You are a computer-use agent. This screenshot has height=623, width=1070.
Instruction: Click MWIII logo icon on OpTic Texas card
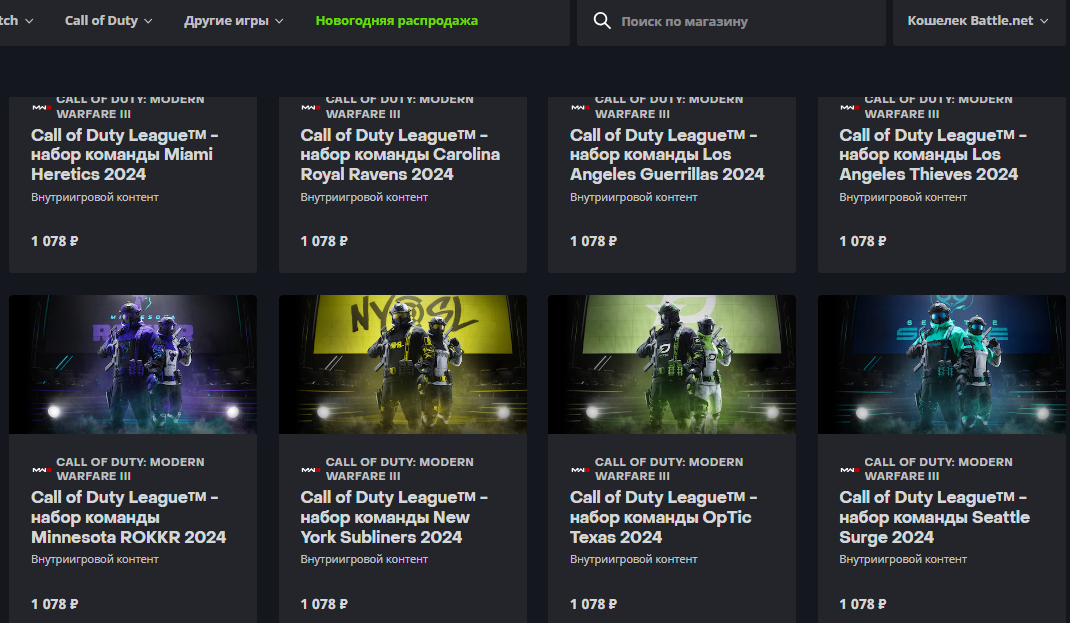(581, 469)
